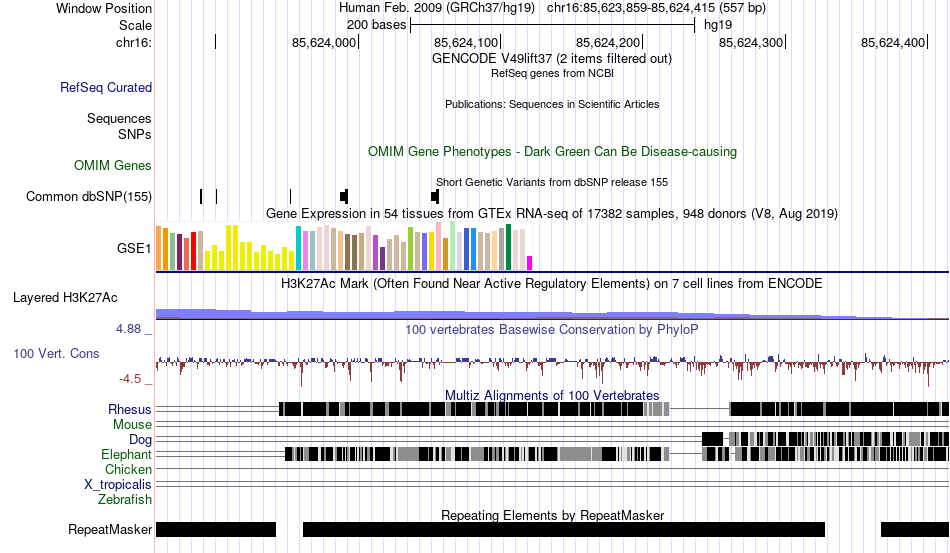Open the H3K27Ac Mark ENCODE track title
The height and width of the screenshot is (553, 950).
click(552, 283)
